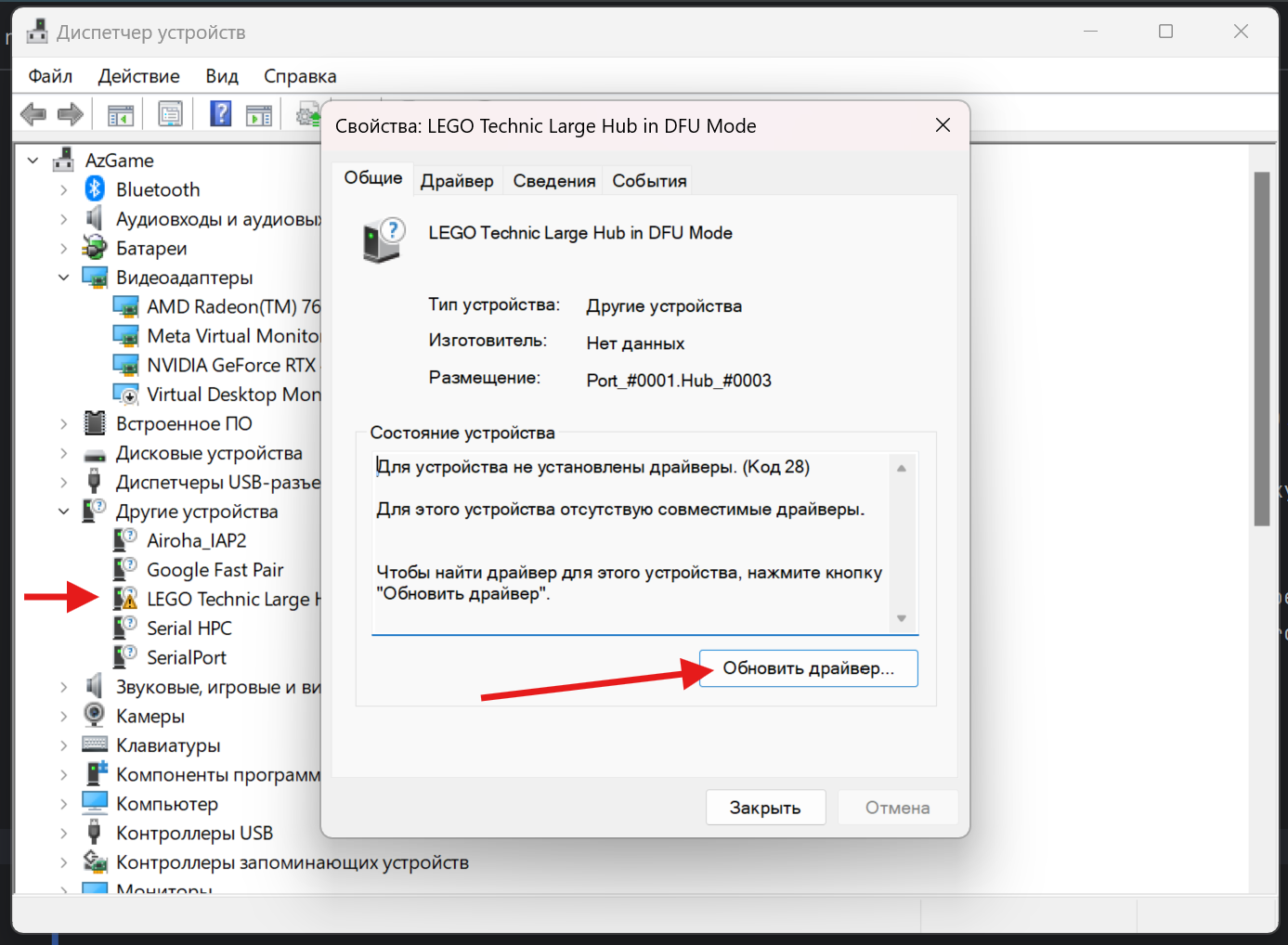Click the back arrow in the toolbar
The width and height of the screenshot is (1288, 945).
click(x=33, y=114)
